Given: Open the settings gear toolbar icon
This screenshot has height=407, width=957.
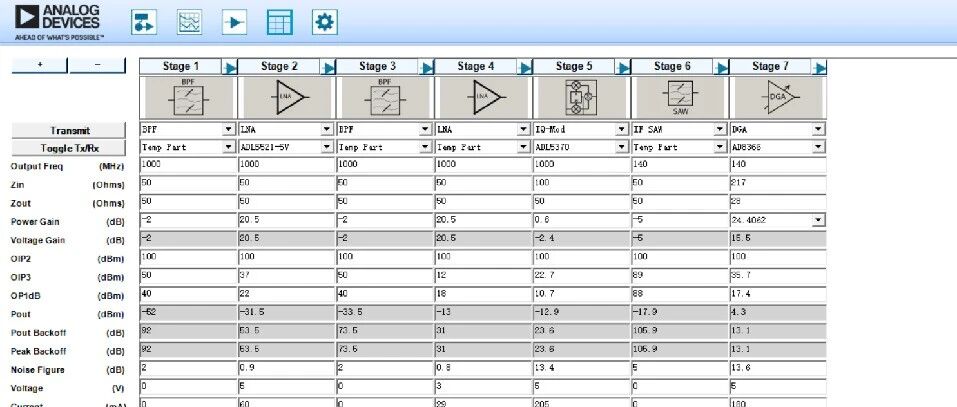Looking at the screenshot, I should tap(325, 23).
